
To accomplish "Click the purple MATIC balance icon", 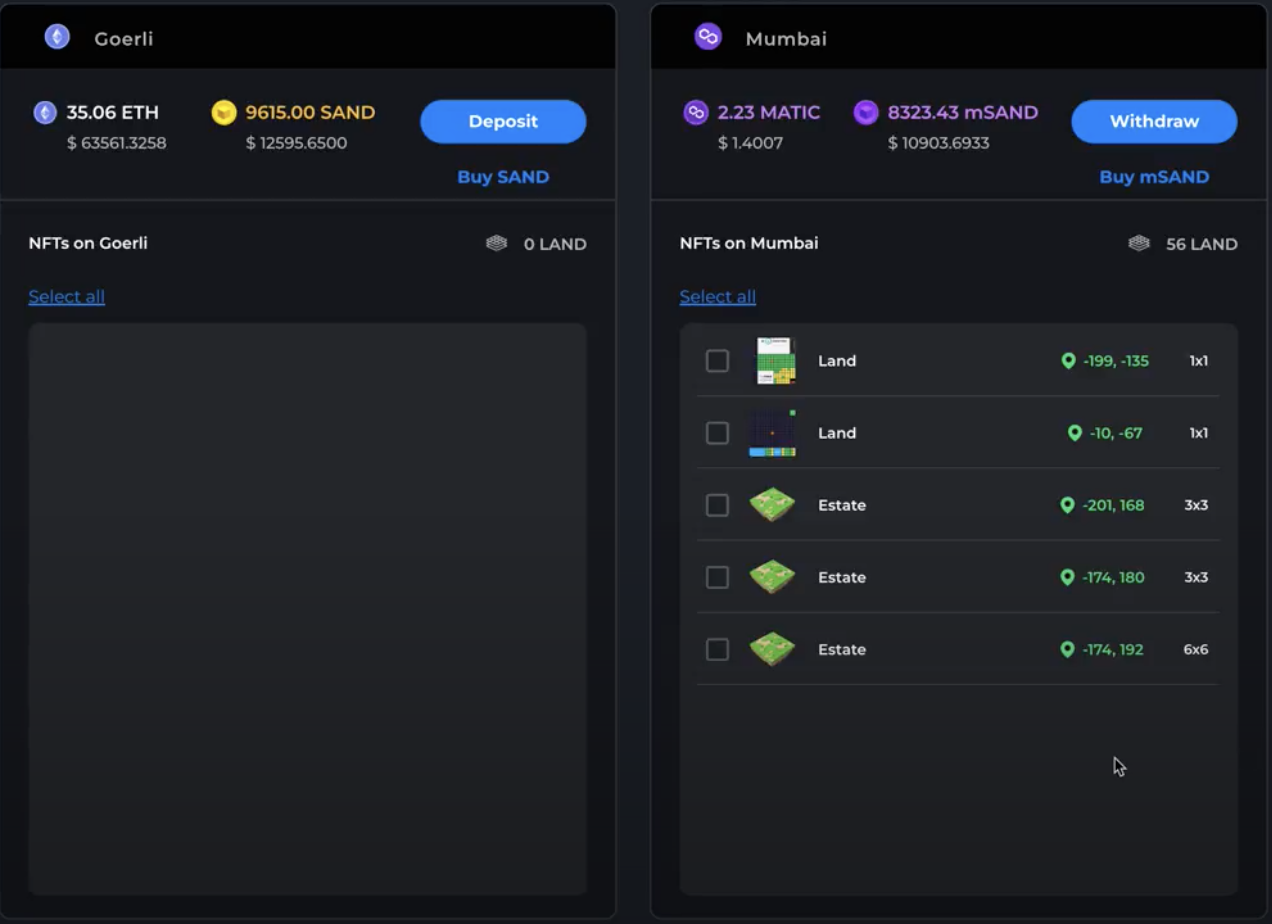I will pos(696,112).
